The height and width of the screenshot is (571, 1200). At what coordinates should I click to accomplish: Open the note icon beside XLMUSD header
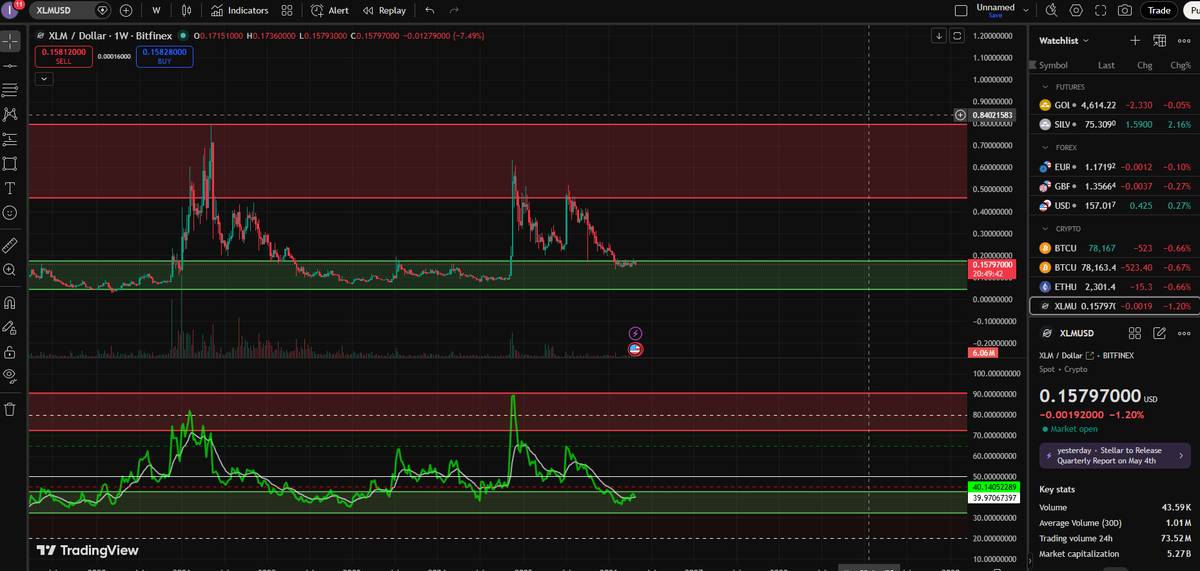tap(1160, 333)
